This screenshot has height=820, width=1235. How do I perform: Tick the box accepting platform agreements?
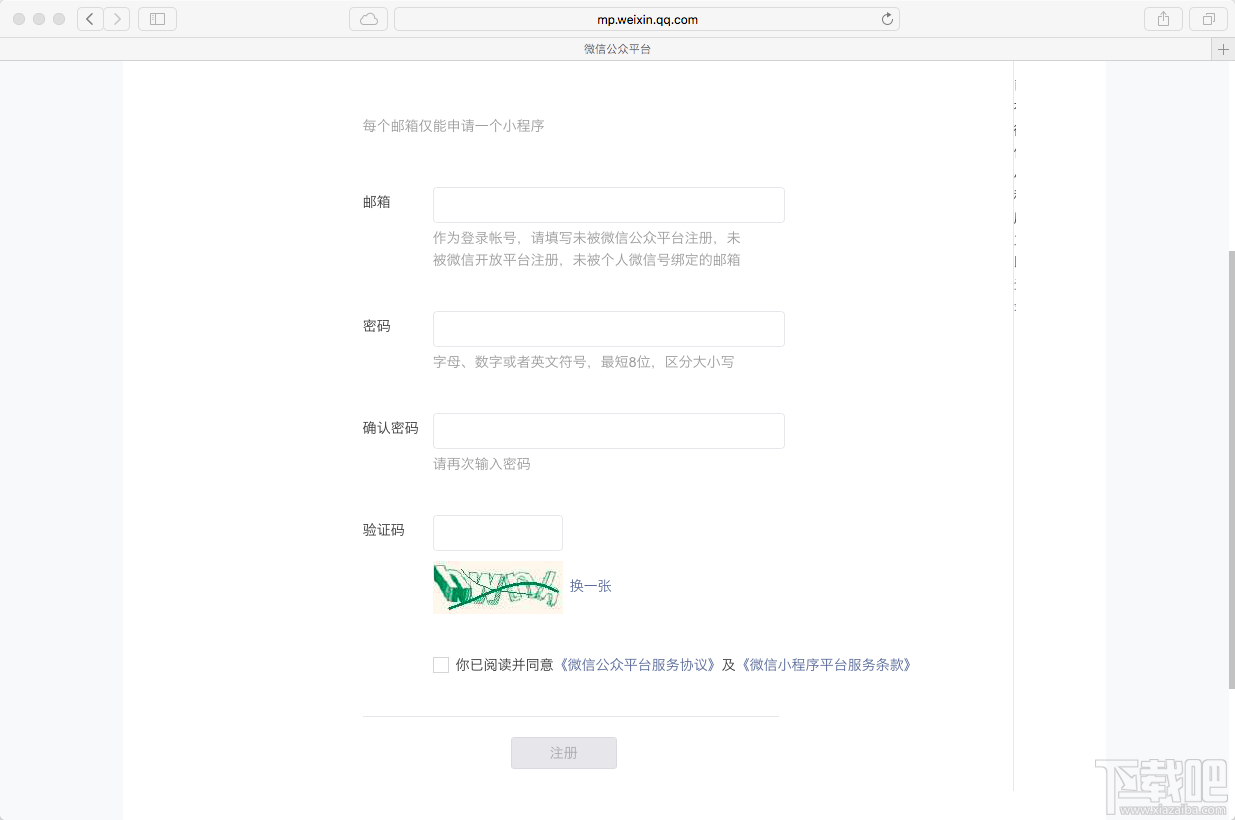point(440,664)
